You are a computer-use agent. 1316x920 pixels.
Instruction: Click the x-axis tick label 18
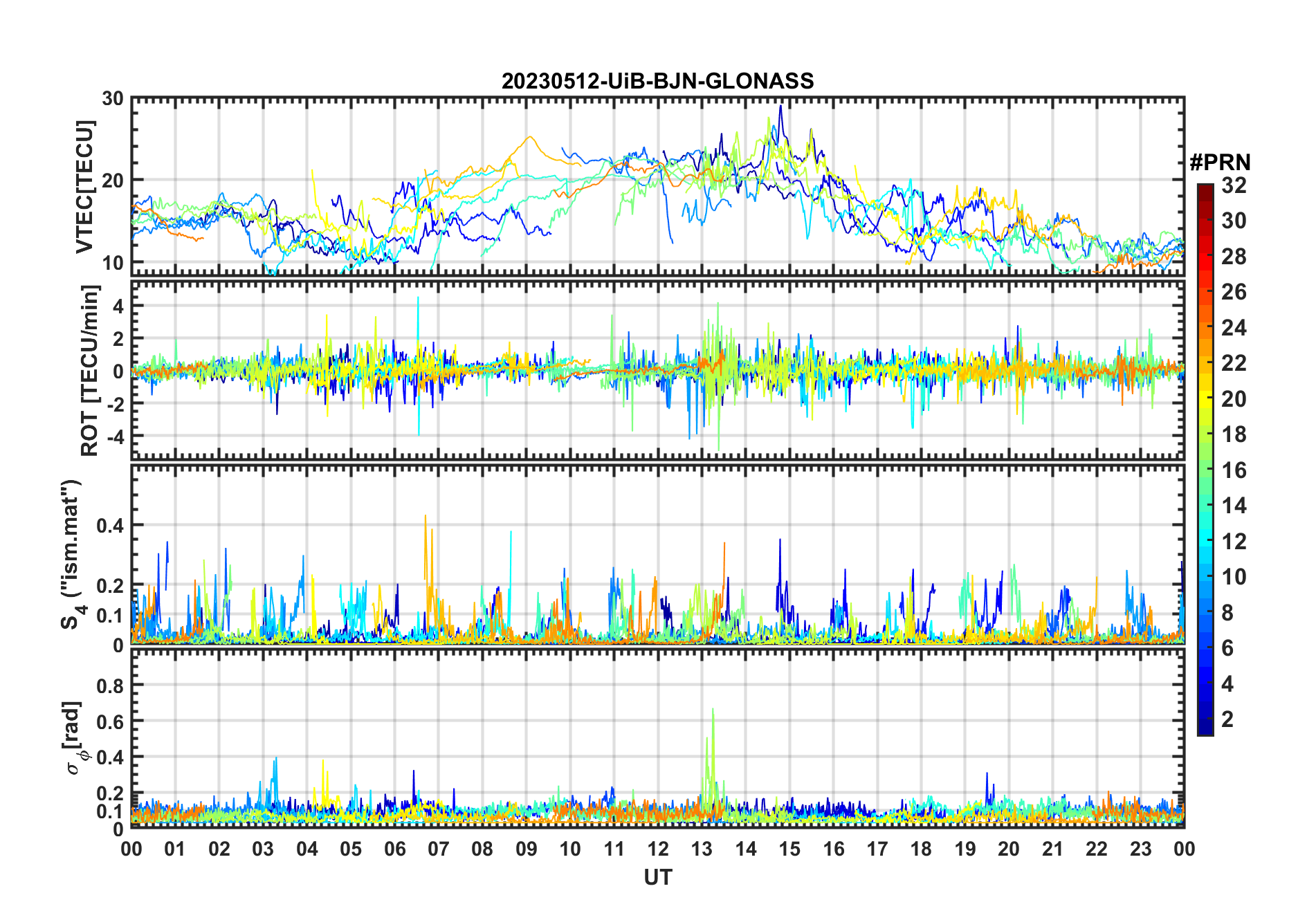[x=921, y=849]
